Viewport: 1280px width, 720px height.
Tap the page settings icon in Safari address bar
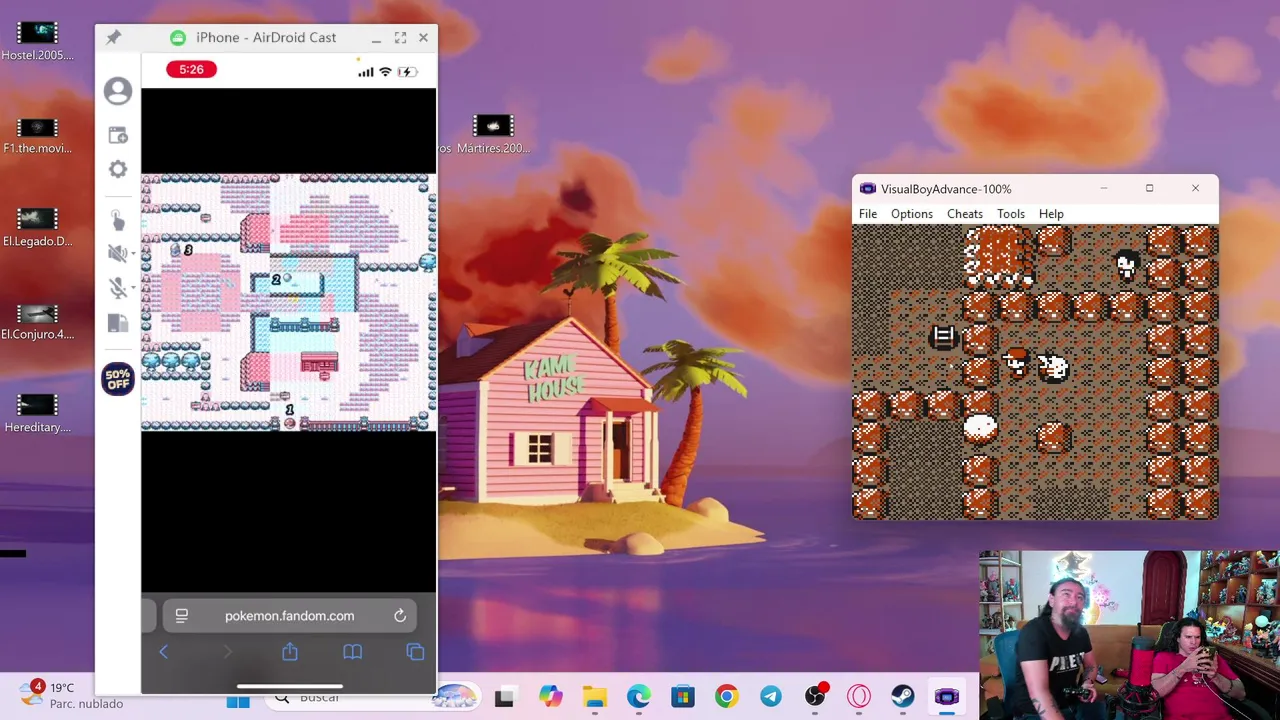(x=181, y=616)
